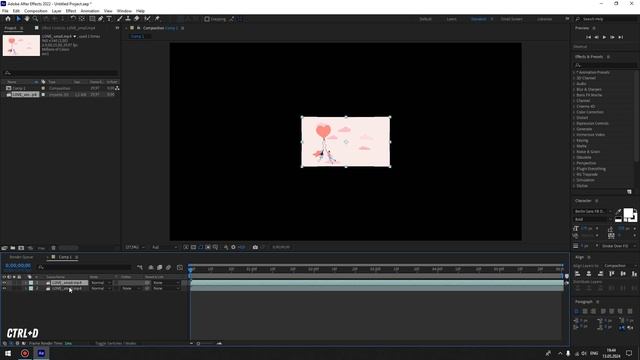Open layer 1 blending Mode dropdown
This screenshot has width=640, height=360.
point(100,282)
